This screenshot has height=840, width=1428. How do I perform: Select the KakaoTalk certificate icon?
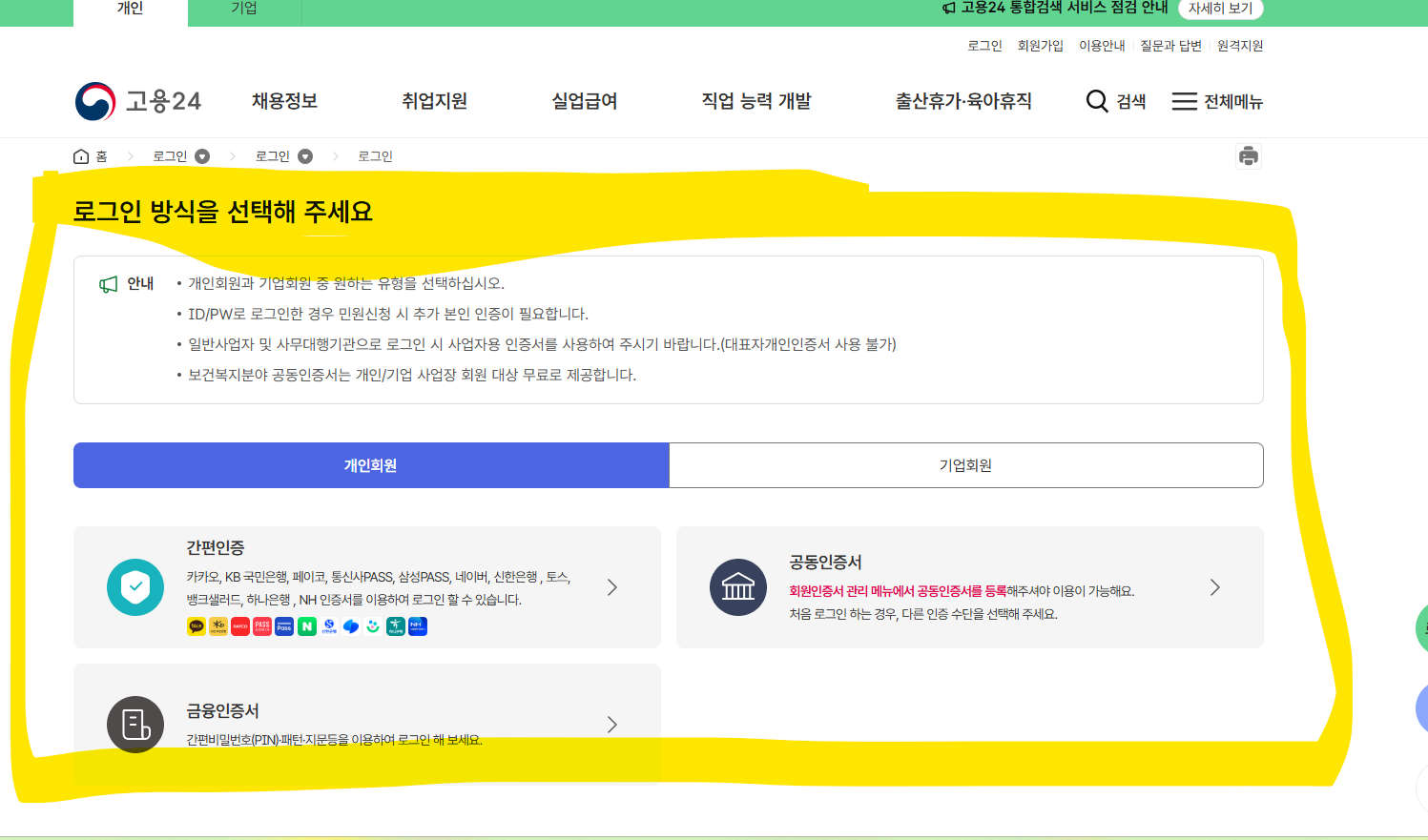coord(196,626)
